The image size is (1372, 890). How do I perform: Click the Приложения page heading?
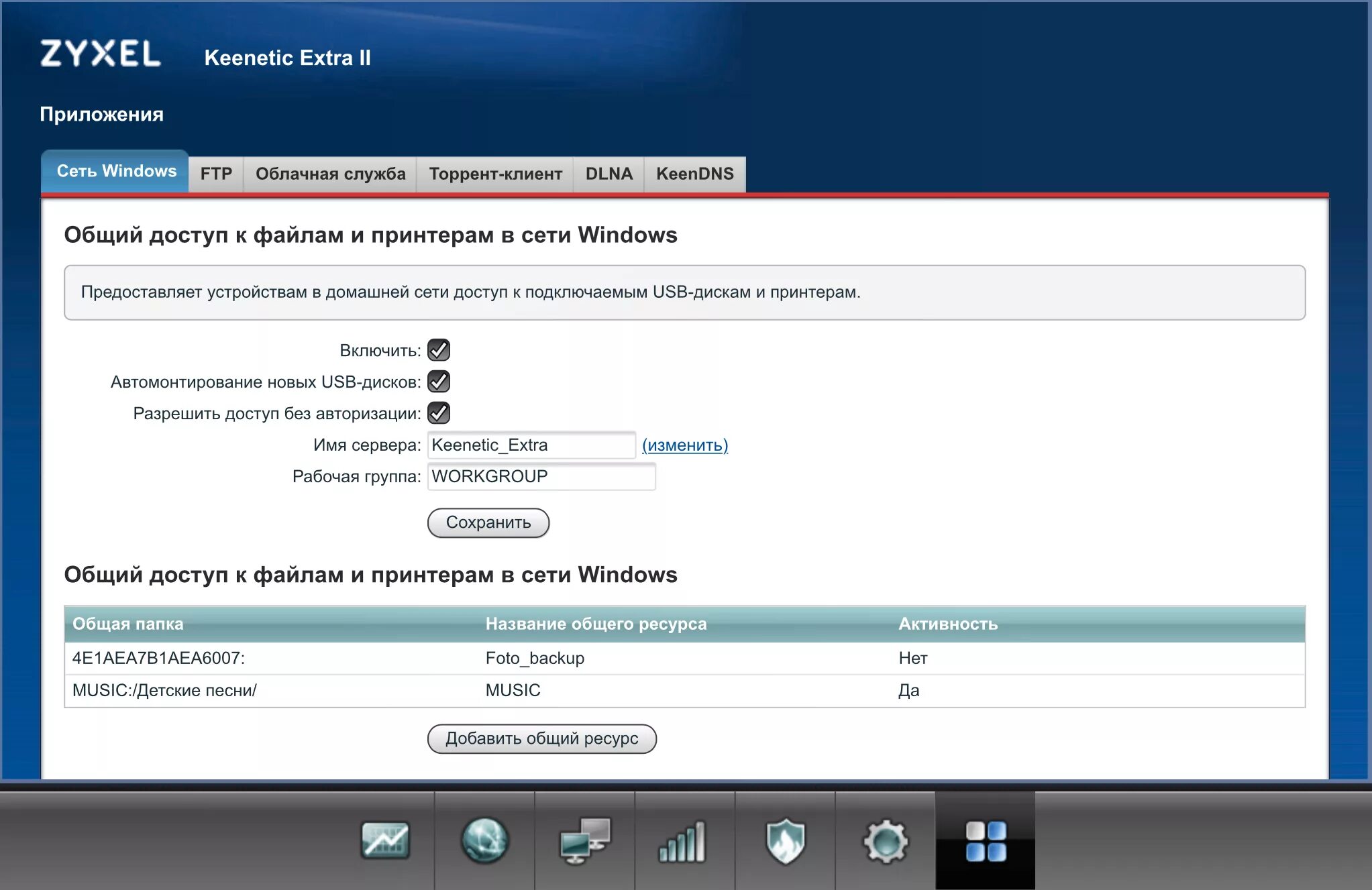coord(101,114)
